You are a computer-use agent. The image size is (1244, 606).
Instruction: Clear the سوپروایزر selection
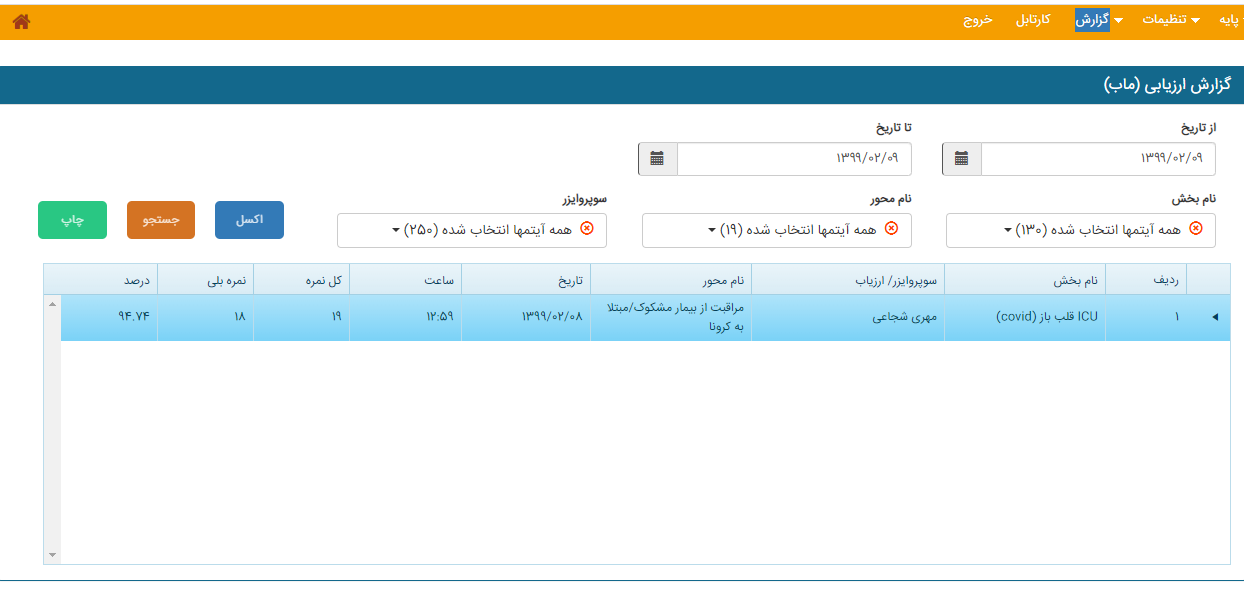[x=587, y=229]
